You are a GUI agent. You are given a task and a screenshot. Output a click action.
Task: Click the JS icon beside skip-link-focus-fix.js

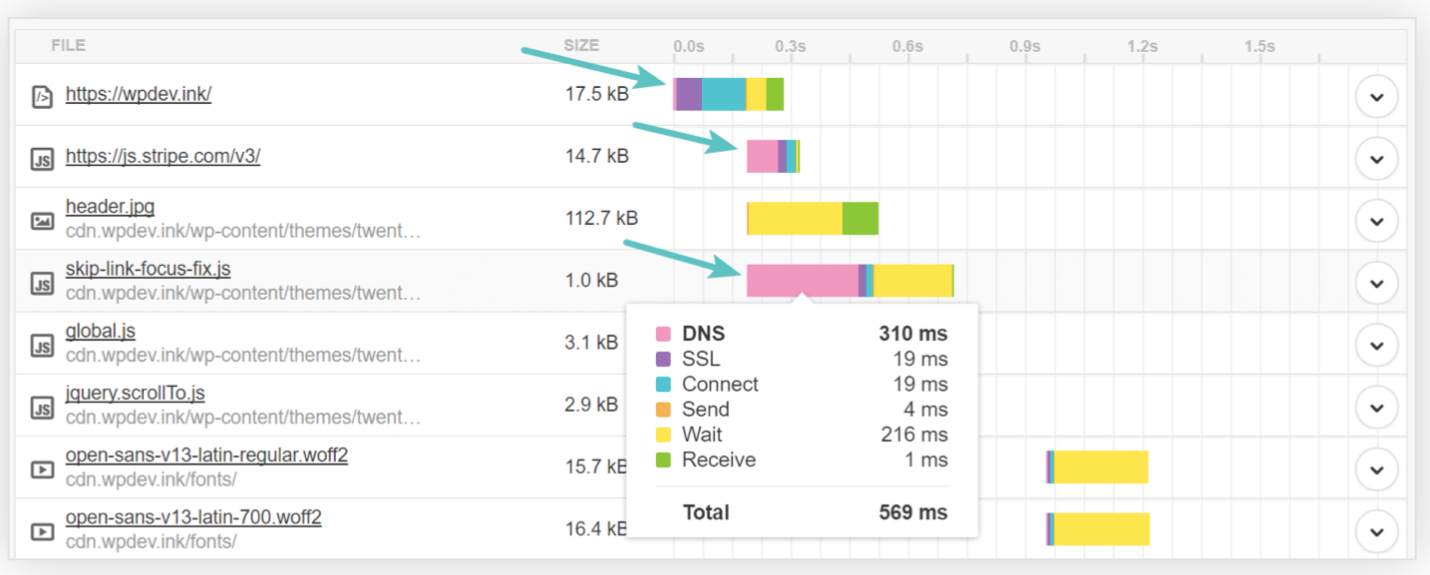tap(41, 283)
